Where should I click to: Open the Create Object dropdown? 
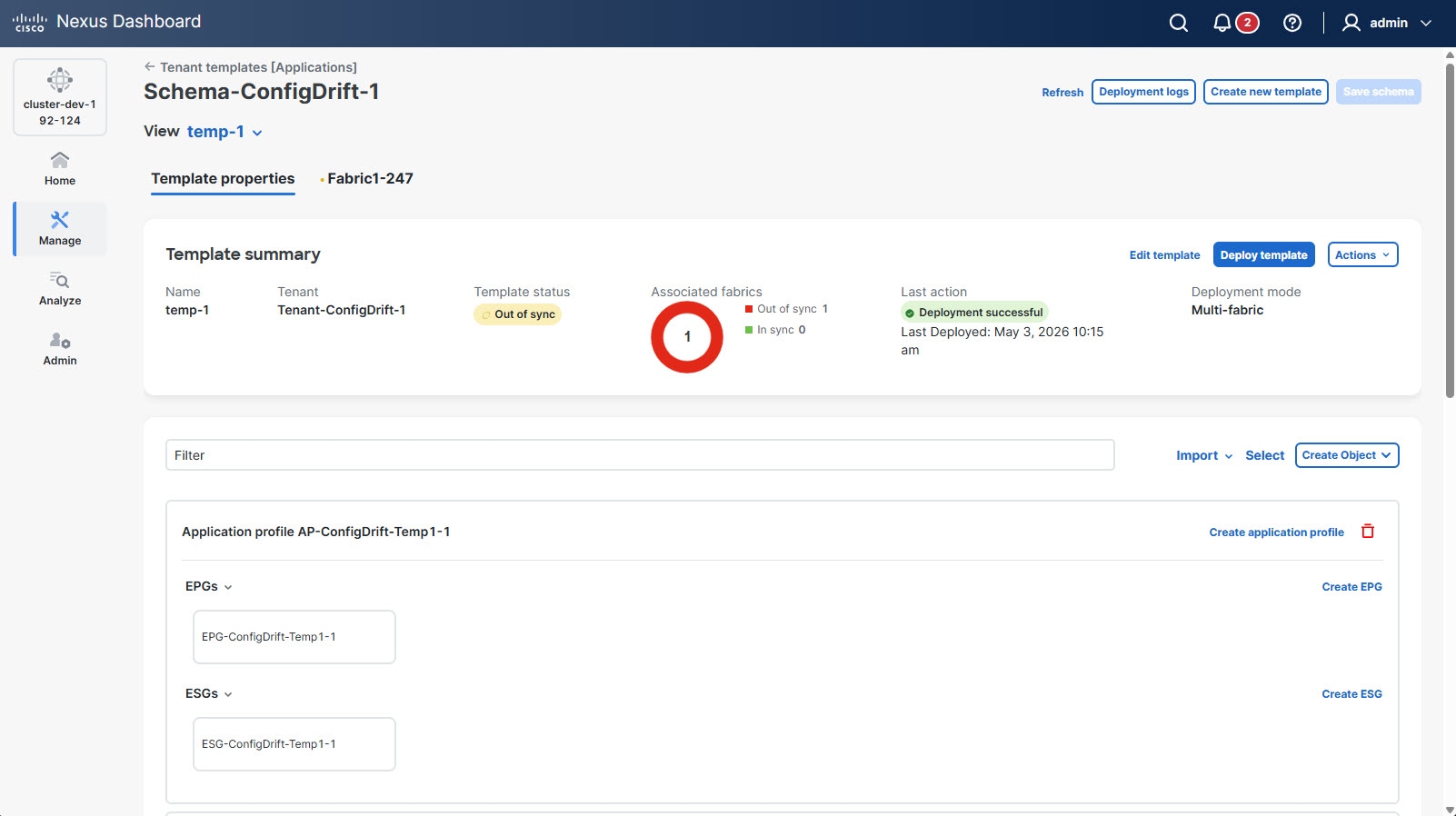point(1347,455)
